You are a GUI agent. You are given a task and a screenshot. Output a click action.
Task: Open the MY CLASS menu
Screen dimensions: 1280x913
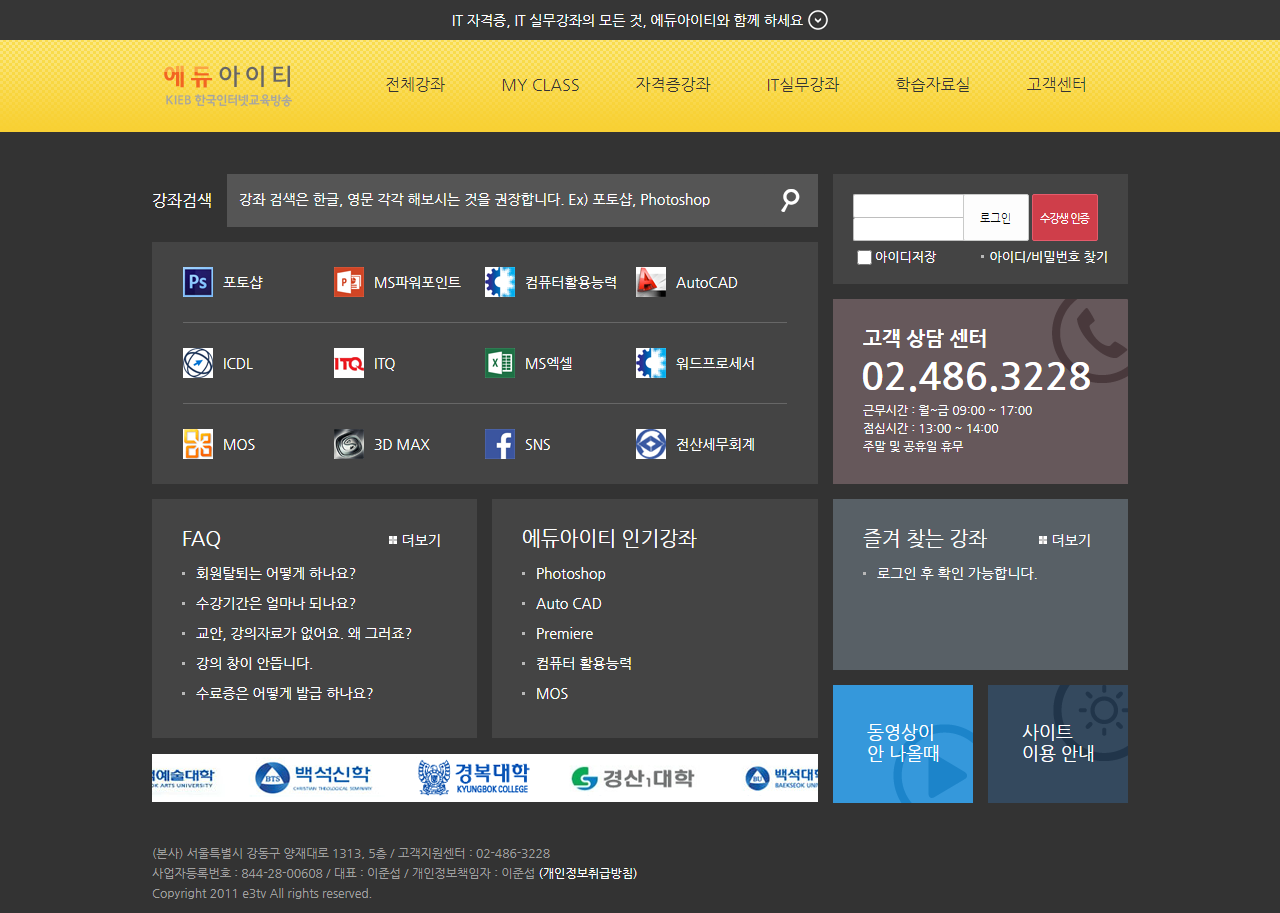[x=540, y=85]
